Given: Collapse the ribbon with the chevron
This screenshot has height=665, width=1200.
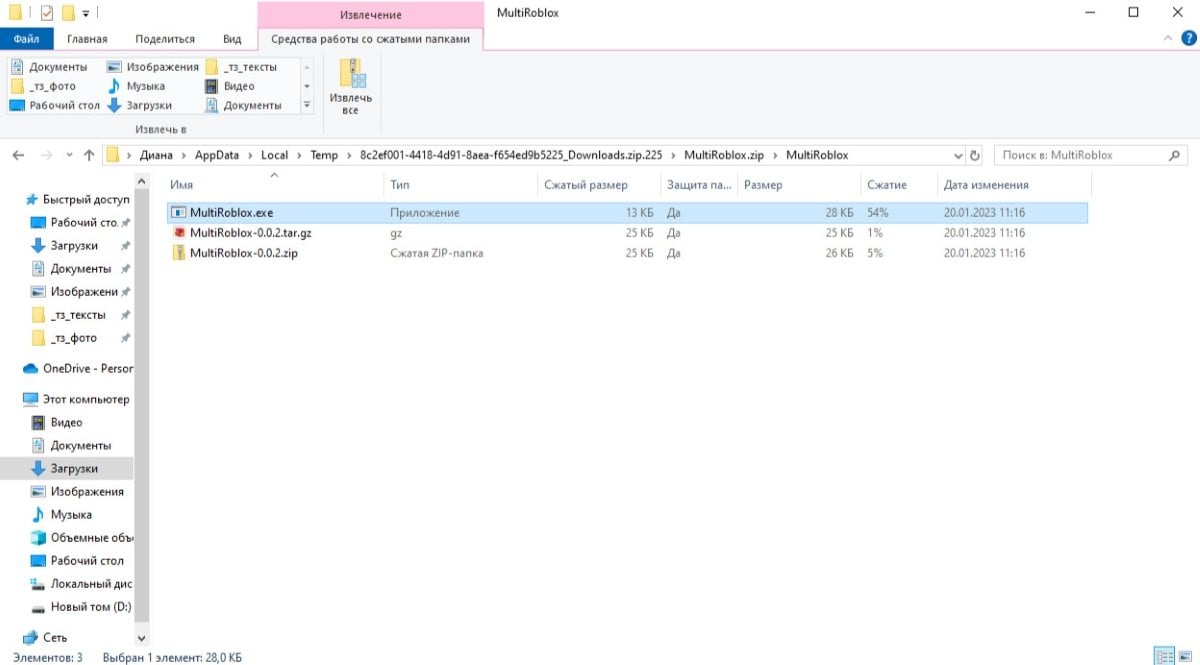Looking at the screenshot, I should point(1169,39).
